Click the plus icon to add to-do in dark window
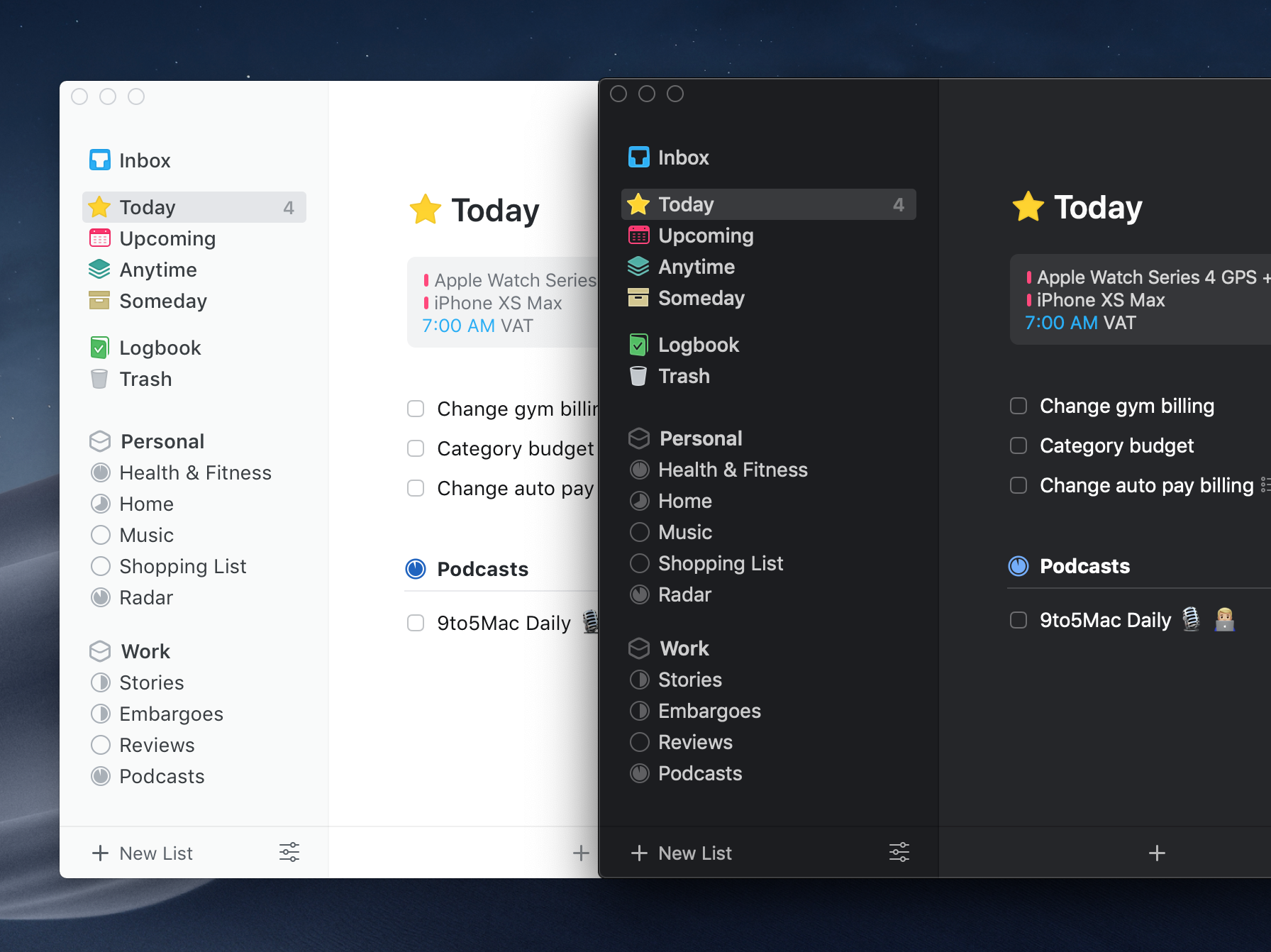This screenshot has height=952, width=1271. [1157, 853]
